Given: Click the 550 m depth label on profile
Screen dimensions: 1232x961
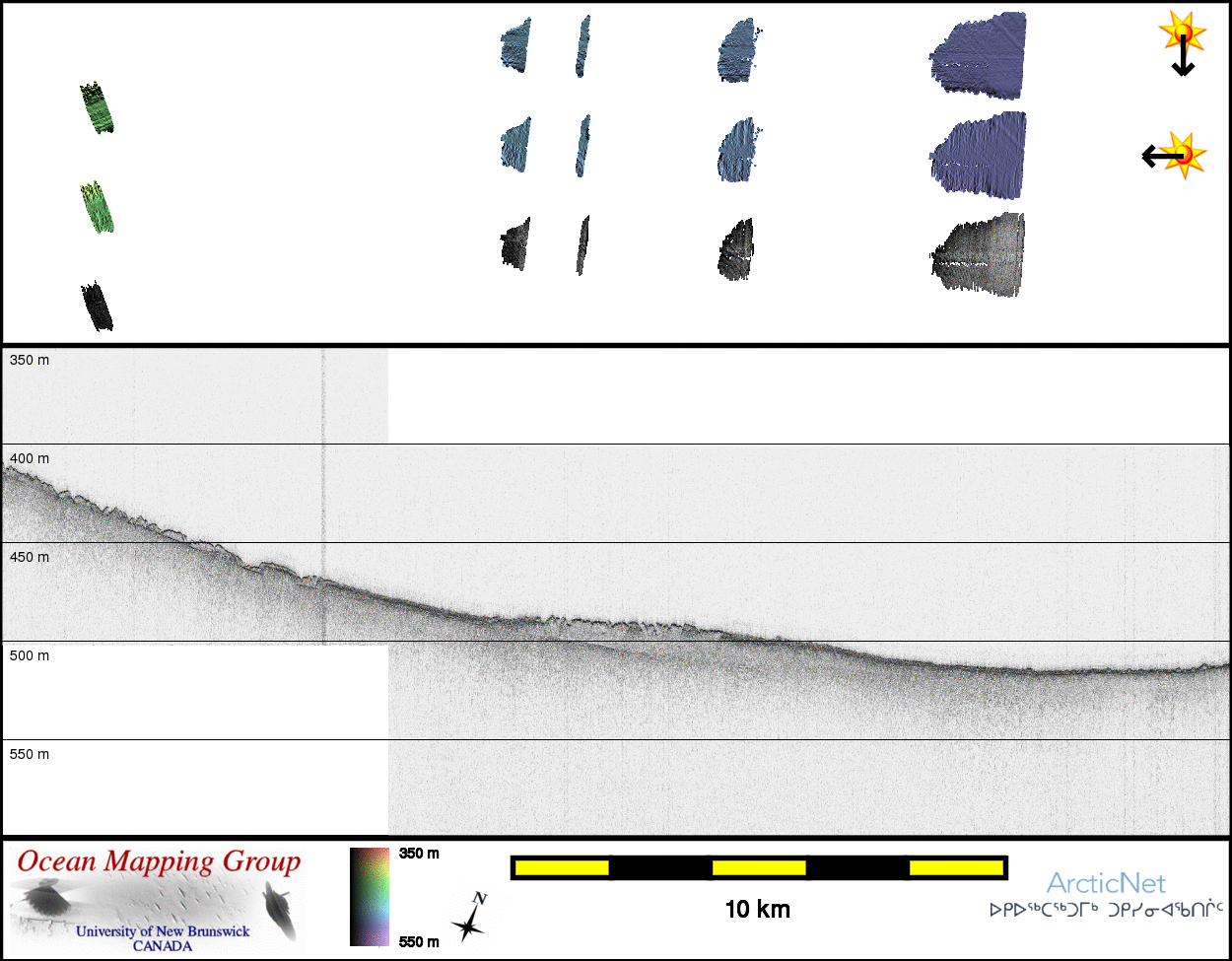Looking at the screenshot, I should coord(30,755).
